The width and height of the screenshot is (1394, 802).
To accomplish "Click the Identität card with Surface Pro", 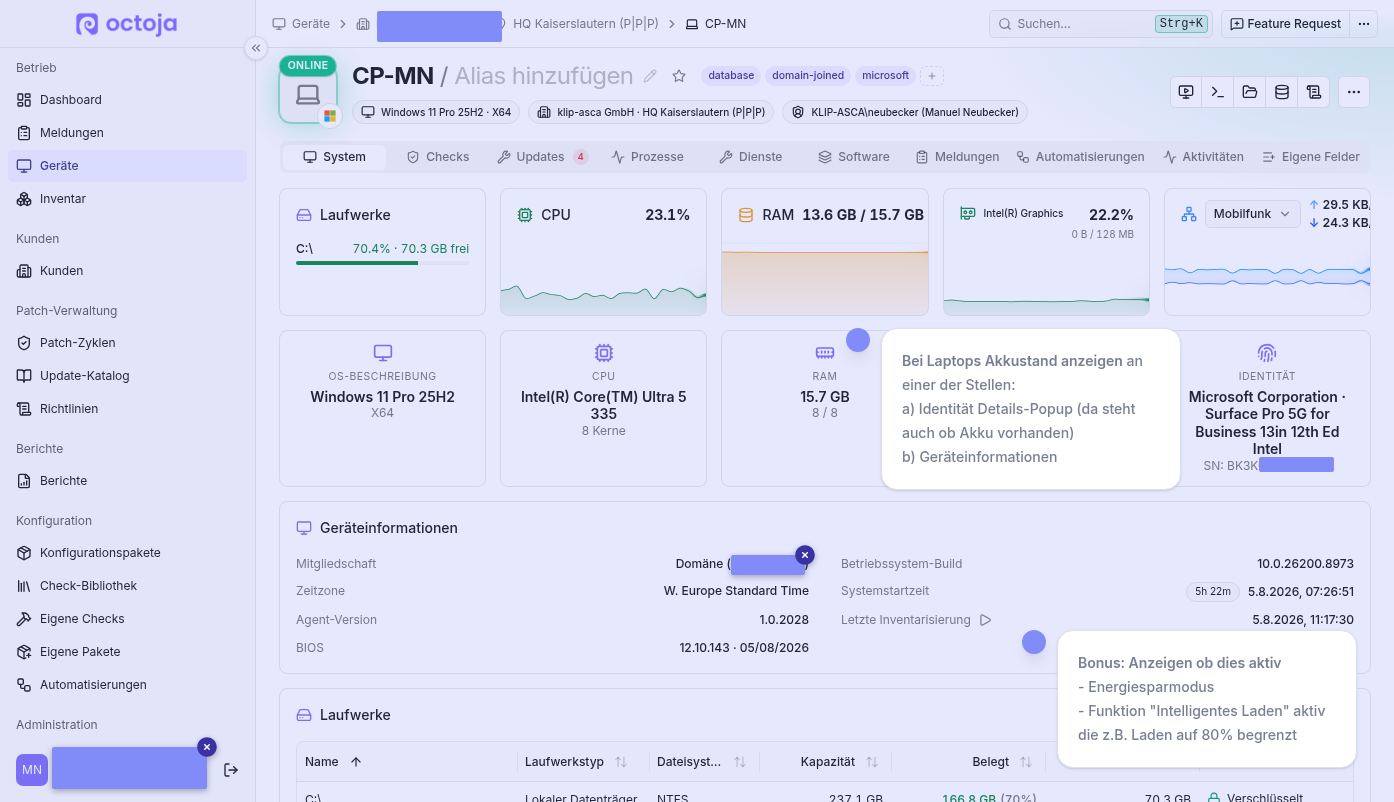I will coord(1267,409).
